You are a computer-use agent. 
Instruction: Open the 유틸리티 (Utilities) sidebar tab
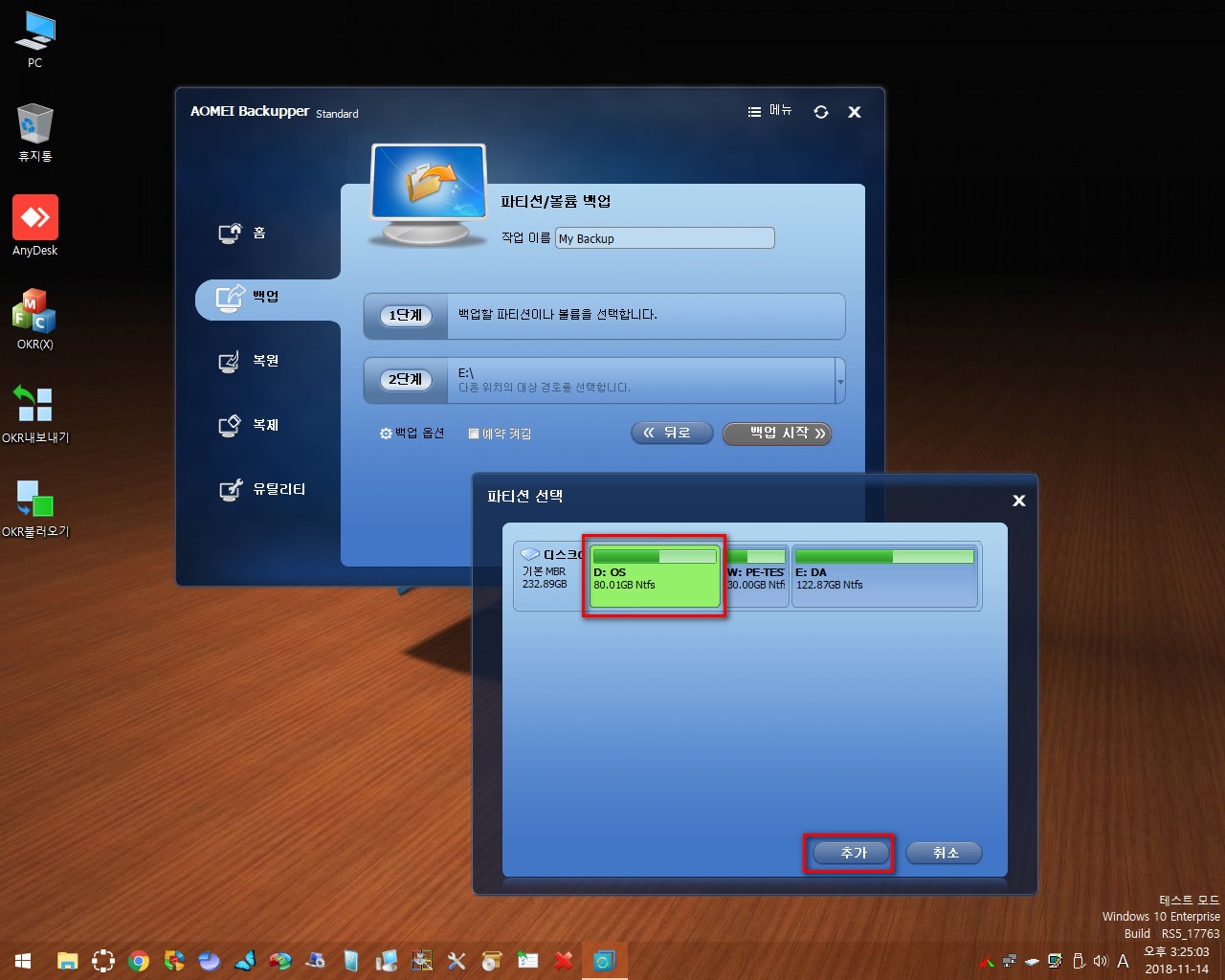pos(263,489)
